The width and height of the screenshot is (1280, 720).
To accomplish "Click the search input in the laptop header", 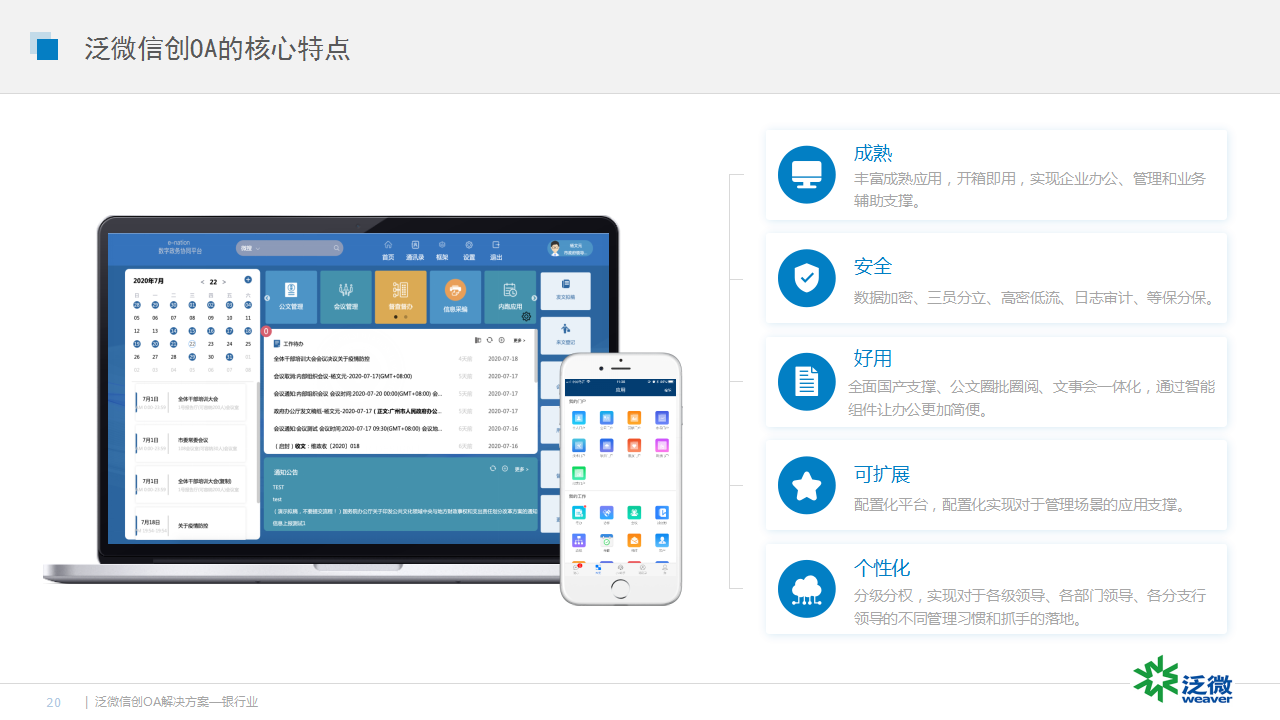I will [x=290, y=248].
